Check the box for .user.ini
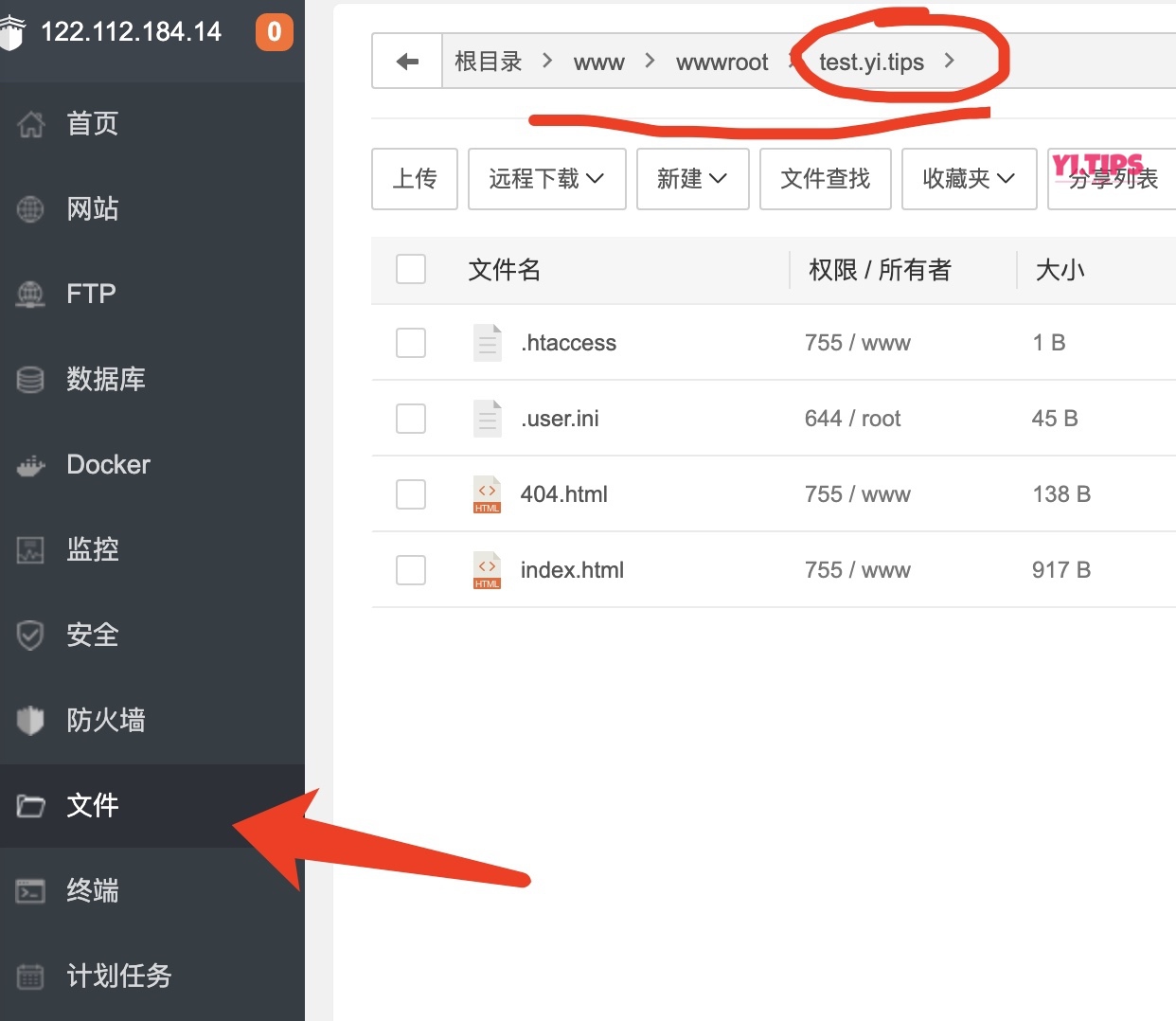Image resolution: width=1176 pixels, height=1021 pixels. click(x=411, y=419)
